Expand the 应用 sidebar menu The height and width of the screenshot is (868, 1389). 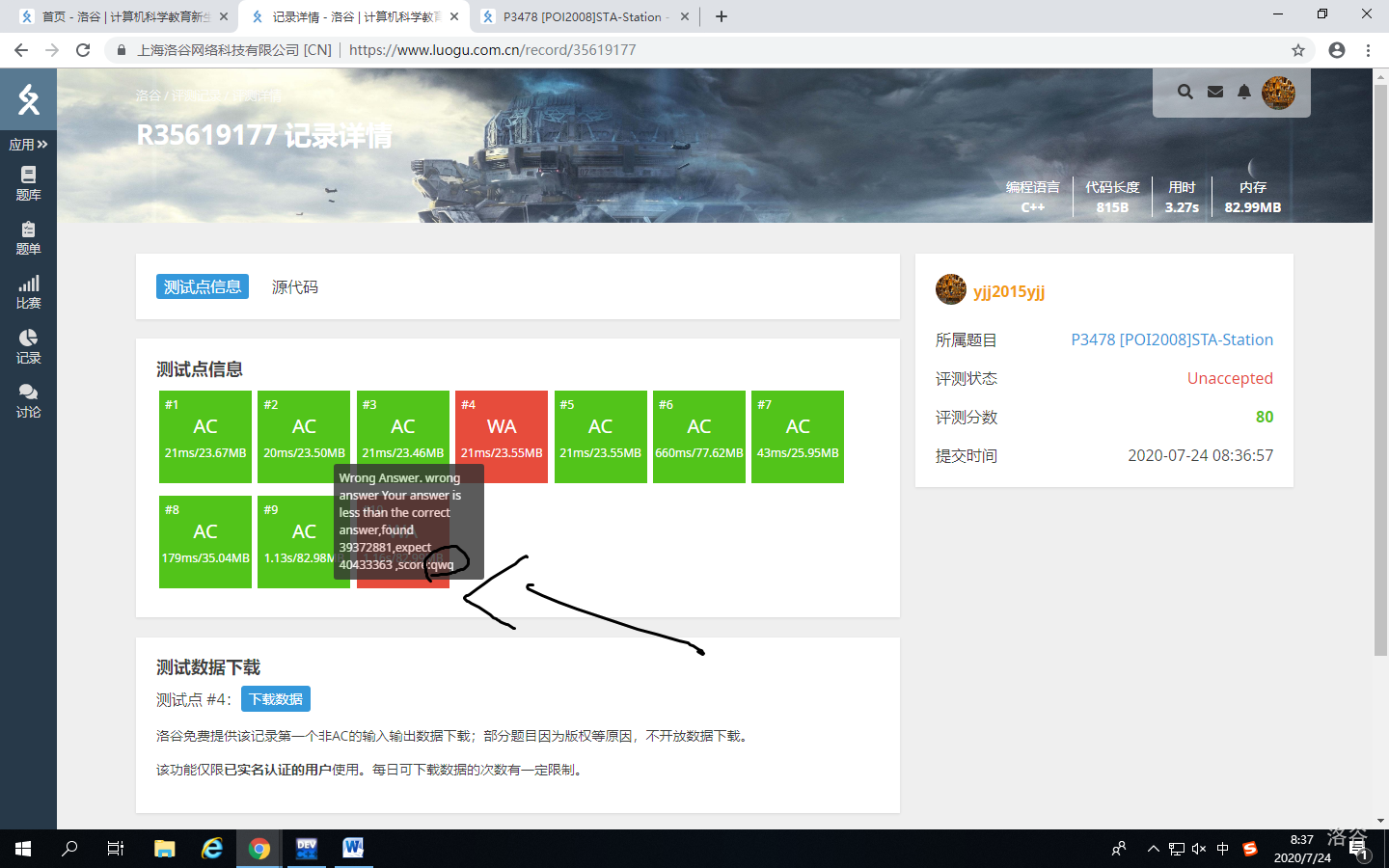pyautogui.click(x=28, y=145)
